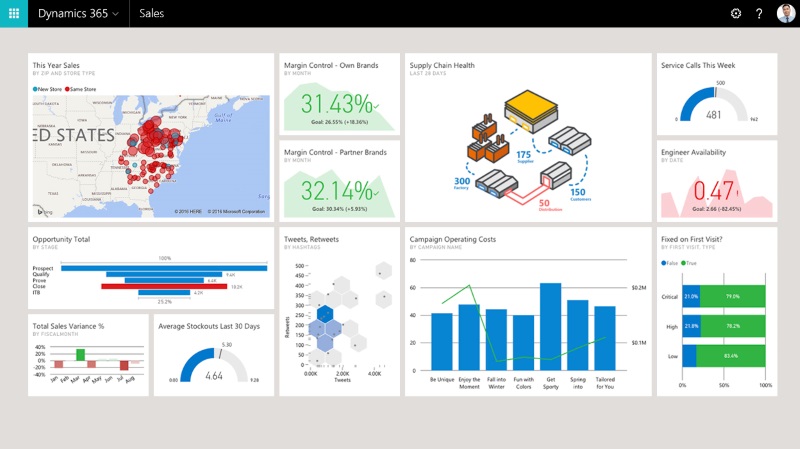Open the app launcher waffle icon

[x=14, y=13]
